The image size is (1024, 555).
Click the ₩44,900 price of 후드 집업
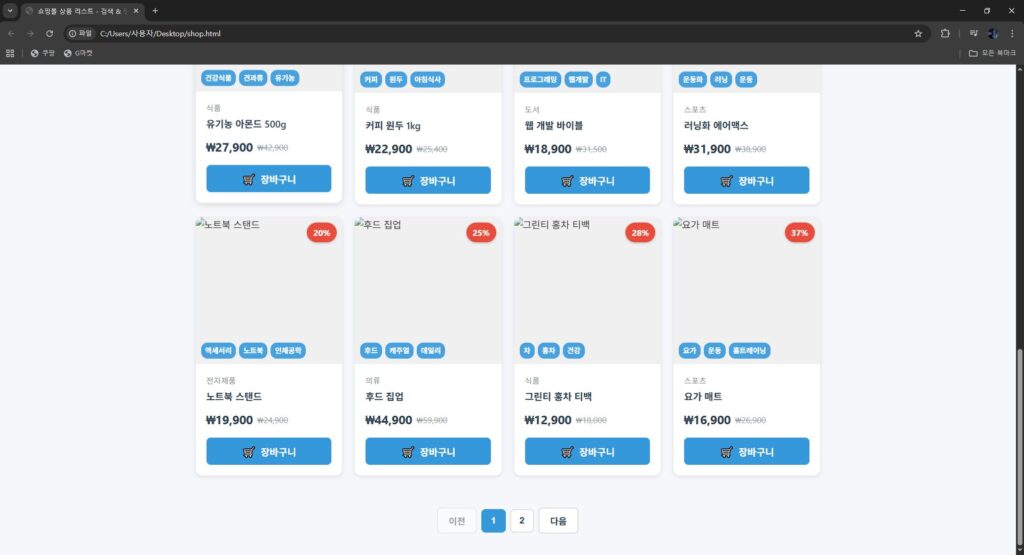389,420
